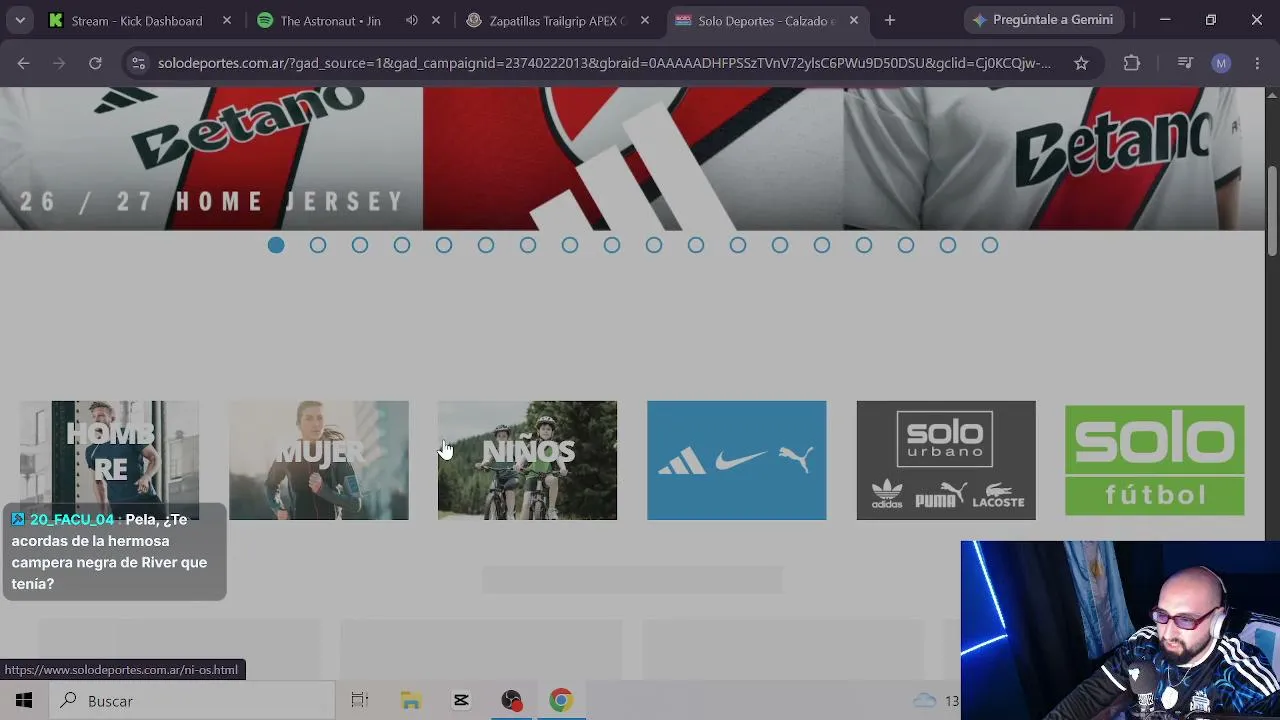Close the Zapatillas Trailgrip APEX tab
The width and height of the screenshot is (1280, 720).
(x=645, y=20)
